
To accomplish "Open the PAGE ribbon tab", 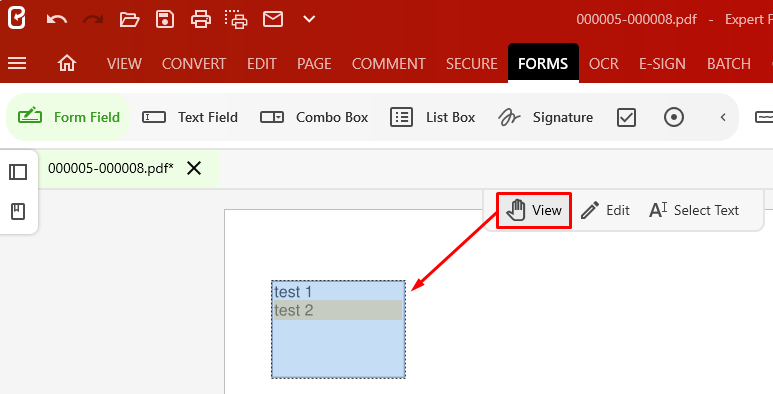I will (x=314, y=64).
